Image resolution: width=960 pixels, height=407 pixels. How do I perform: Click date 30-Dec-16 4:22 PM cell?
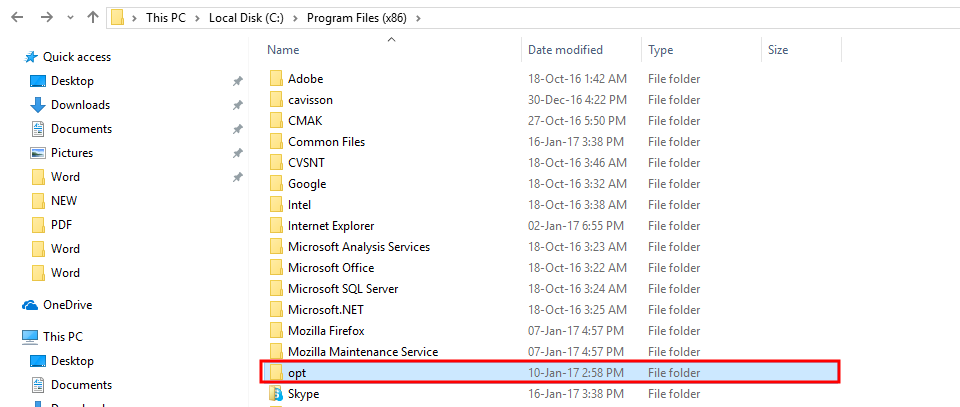(576, 100)
